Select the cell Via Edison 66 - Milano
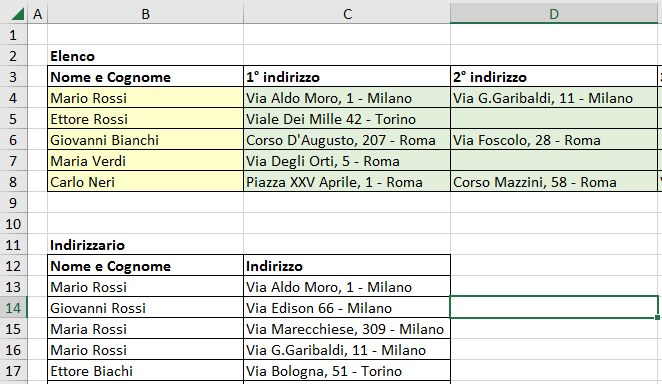 pyautogui.click(x=347, y=308)
